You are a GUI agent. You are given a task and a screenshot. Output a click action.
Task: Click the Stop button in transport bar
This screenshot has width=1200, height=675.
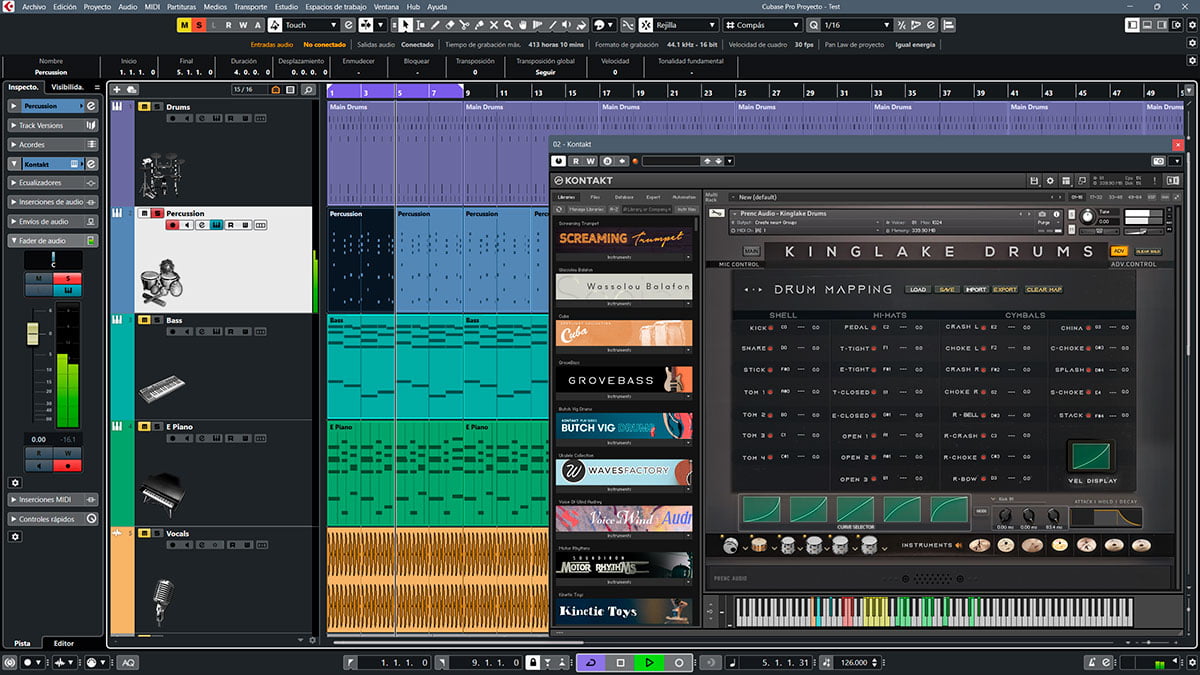point(620,663)
